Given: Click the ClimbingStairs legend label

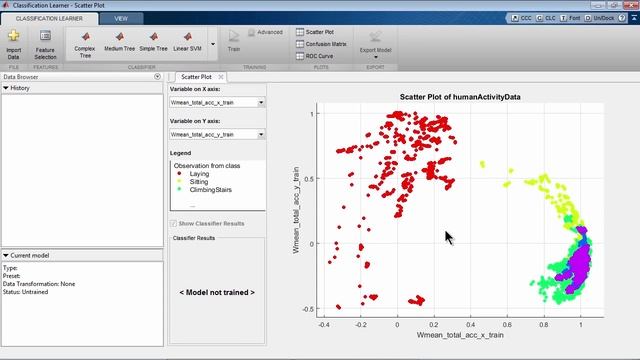Looking at the screenshot, I should click(210, 190).
